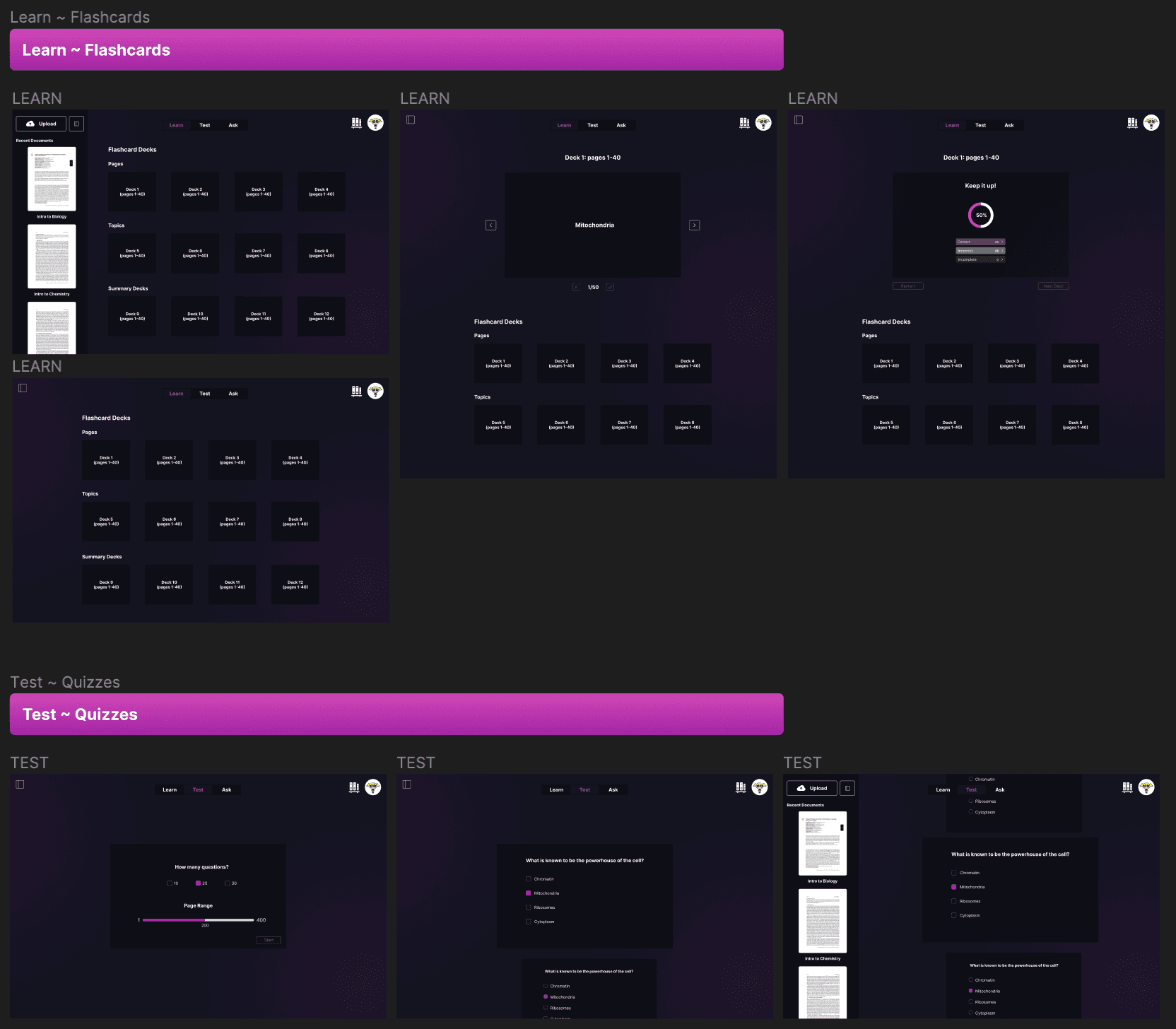The height and width of the screenshot is (1029, 1176).
Task: Open bookshelf icon in Upload-sidebar TEST frame
Action: [1127, 787]
